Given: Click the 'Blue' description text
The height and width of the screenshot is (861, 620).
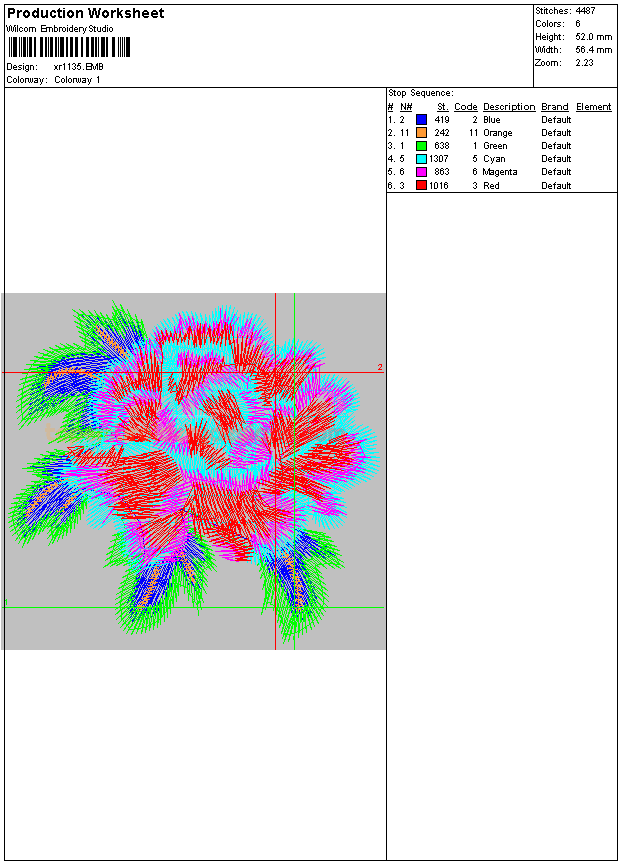Looking at the screenshot, I should click(x=491, y=120).
